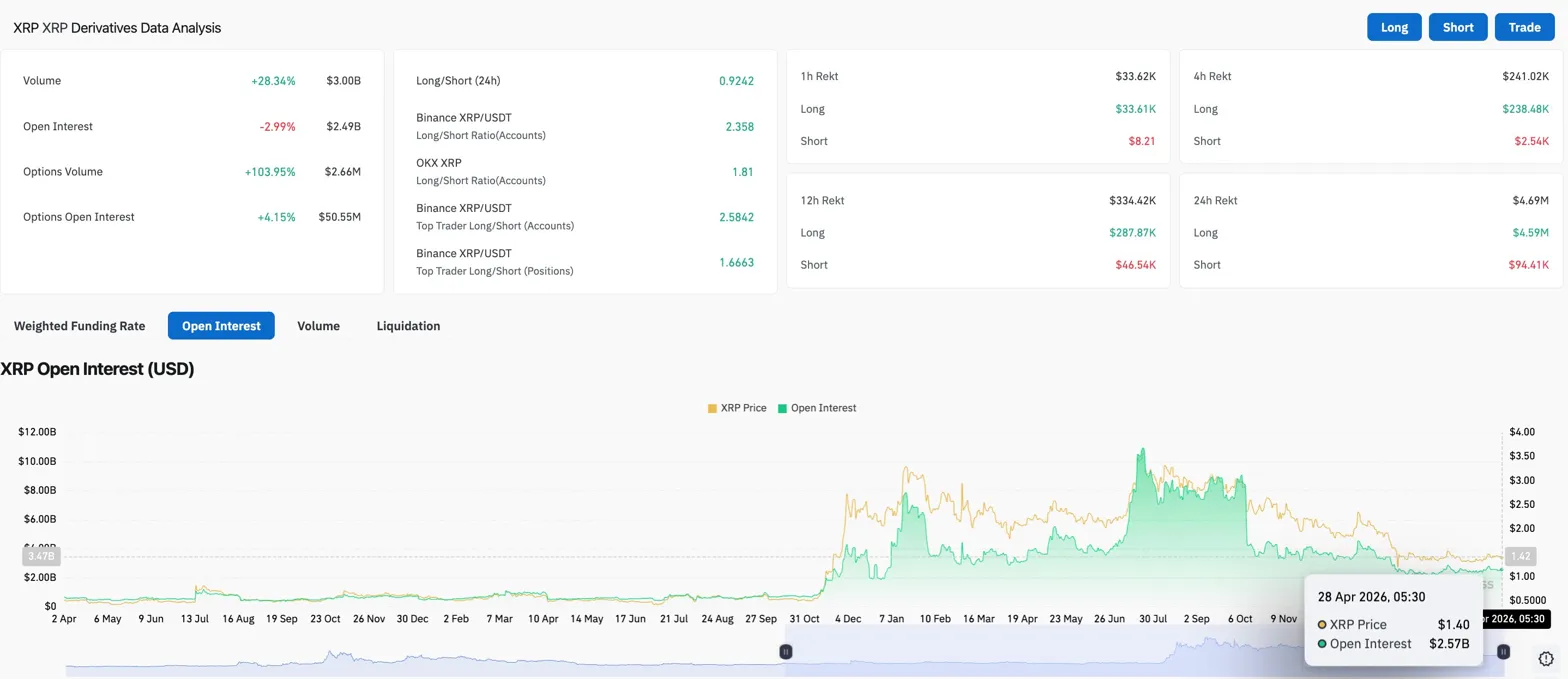Click the green Open Interest legend swatch
Screen dimensions: 1568x679
tap(783, 408)
